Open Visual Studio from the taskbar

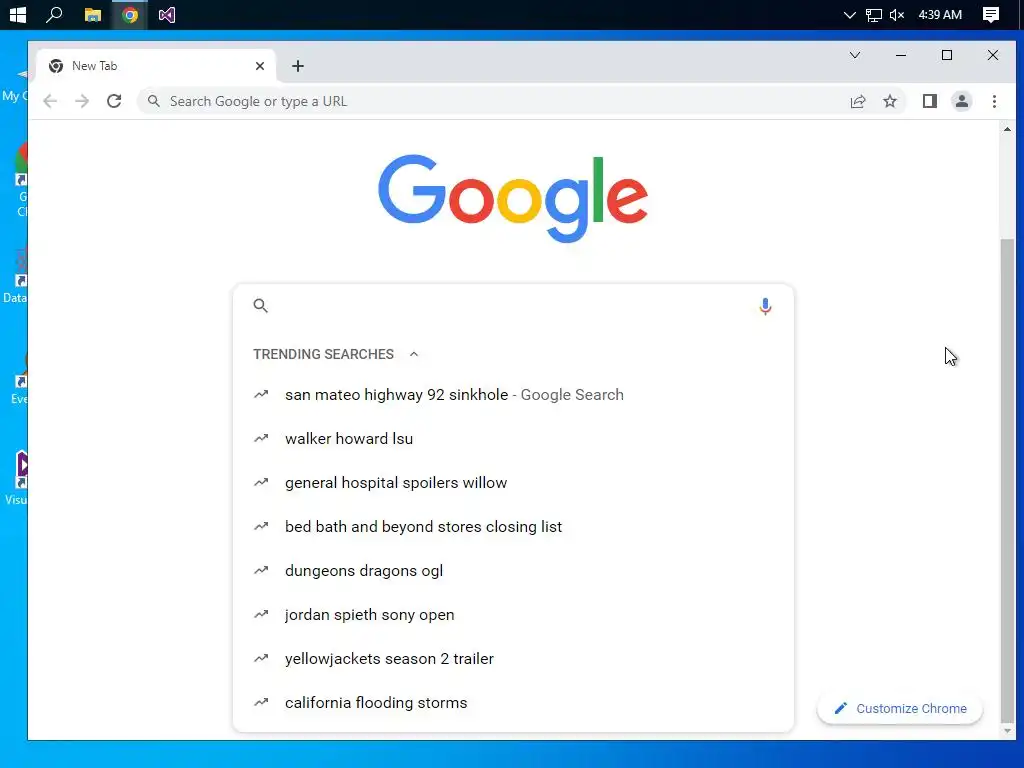coord(167,14)
